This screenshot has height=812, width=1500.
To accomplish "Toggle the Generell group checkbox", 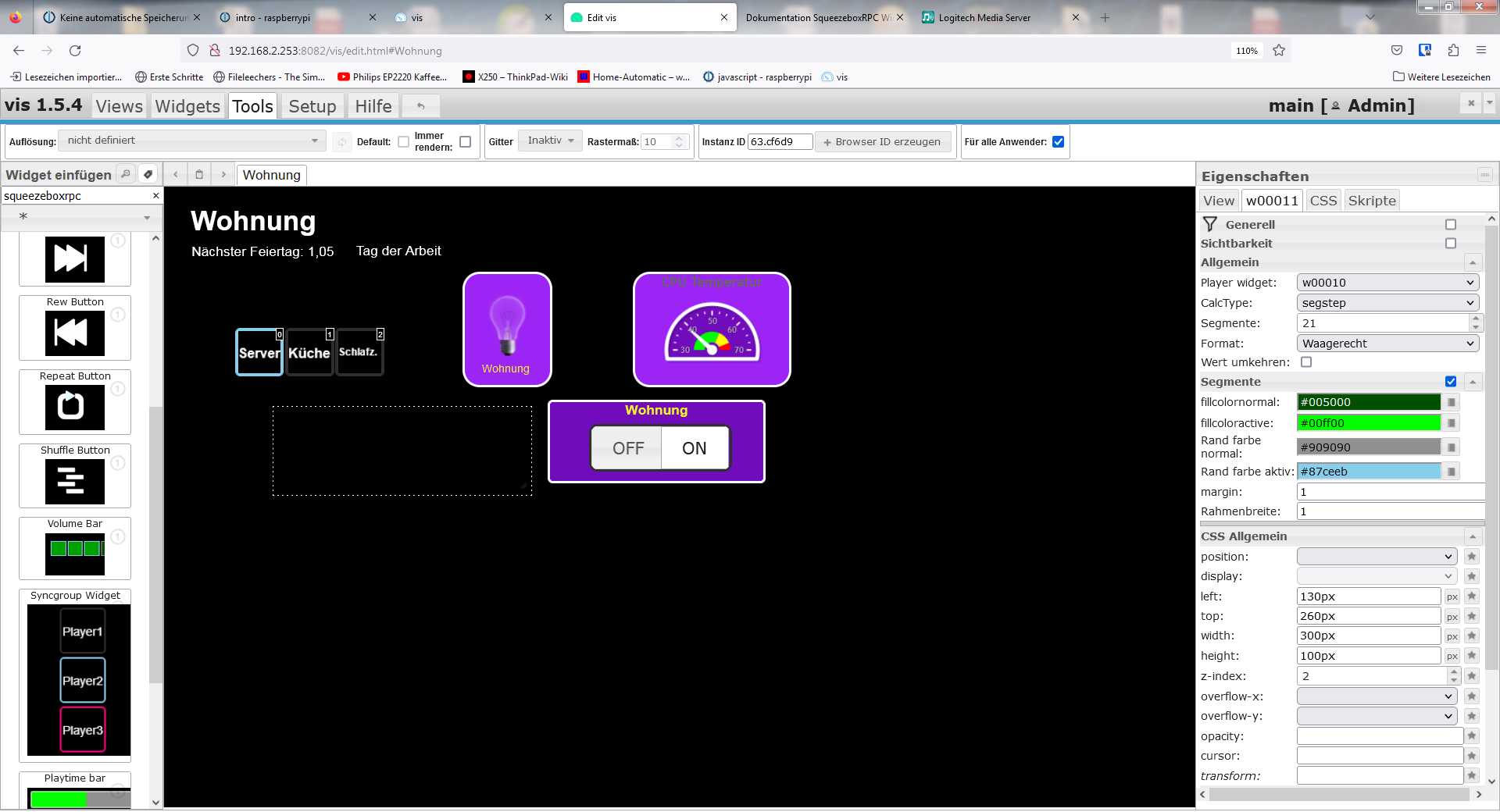I will [x=1451, y=225].
